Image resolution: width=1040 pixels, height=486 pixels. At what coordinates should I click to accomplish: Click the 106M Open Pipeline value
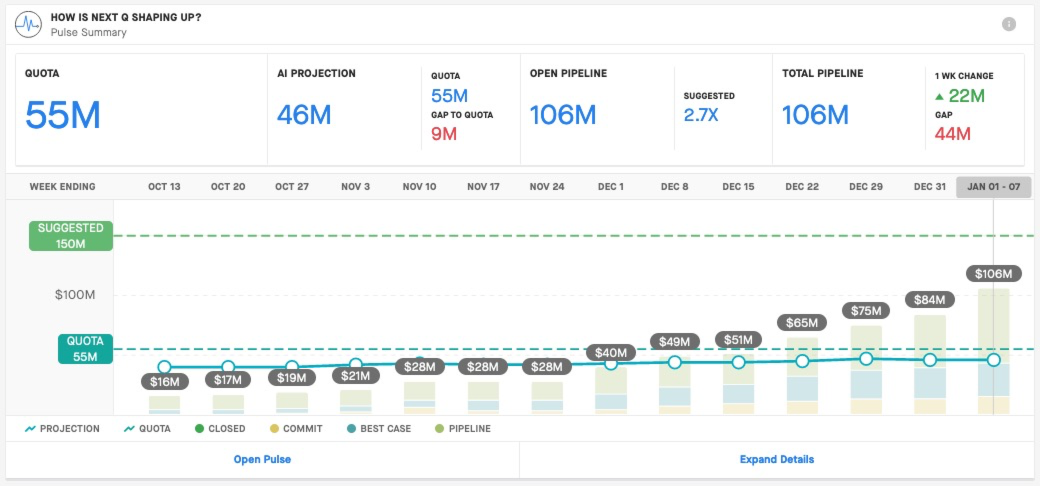tap(562, 115)
